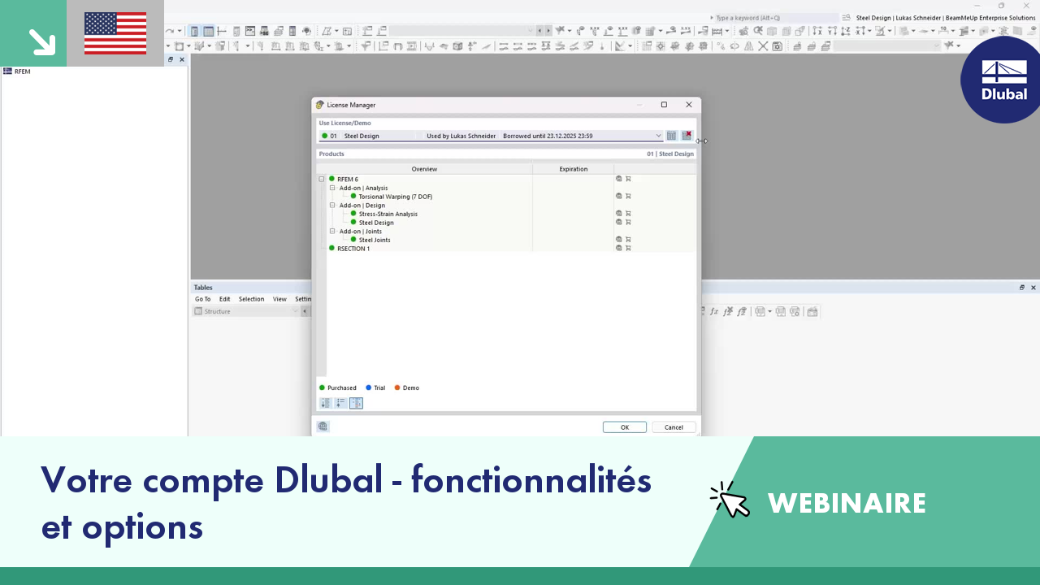Open Go To menu in Tables panel

pos(203,299)
